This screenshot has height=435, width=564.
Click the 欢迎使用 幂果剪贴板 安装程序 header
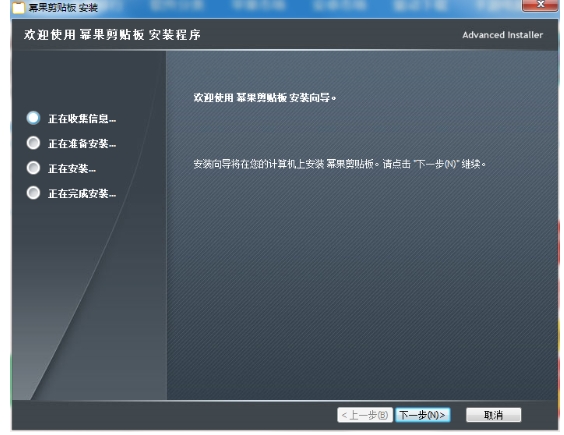112,35
